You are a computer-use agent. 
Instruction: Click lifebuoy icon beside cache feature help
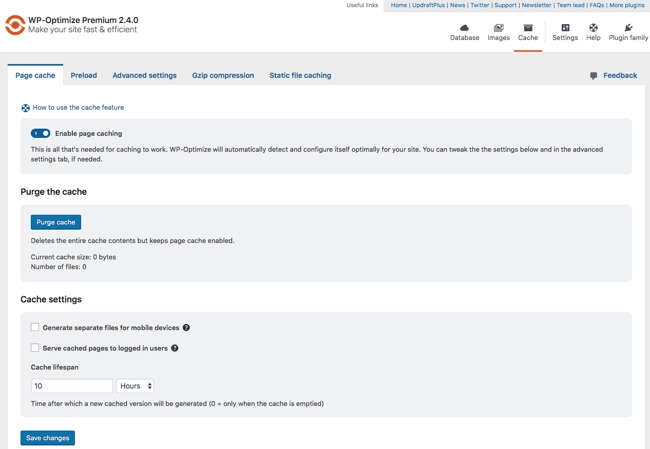(x=25, y=108)
